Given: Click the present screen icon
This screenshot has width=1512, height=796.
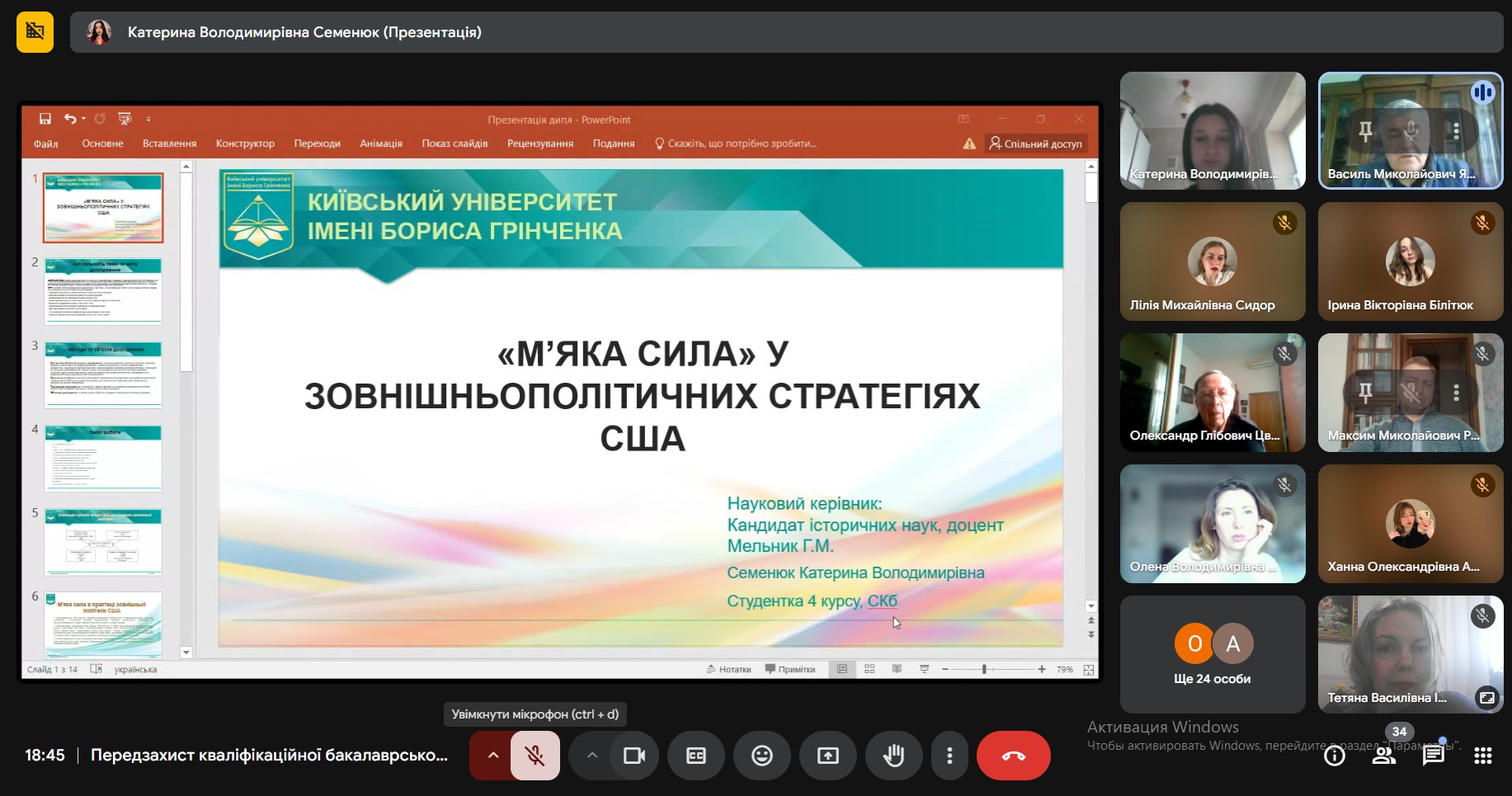Looking at the screenshot, I should [x=828, y=756].
